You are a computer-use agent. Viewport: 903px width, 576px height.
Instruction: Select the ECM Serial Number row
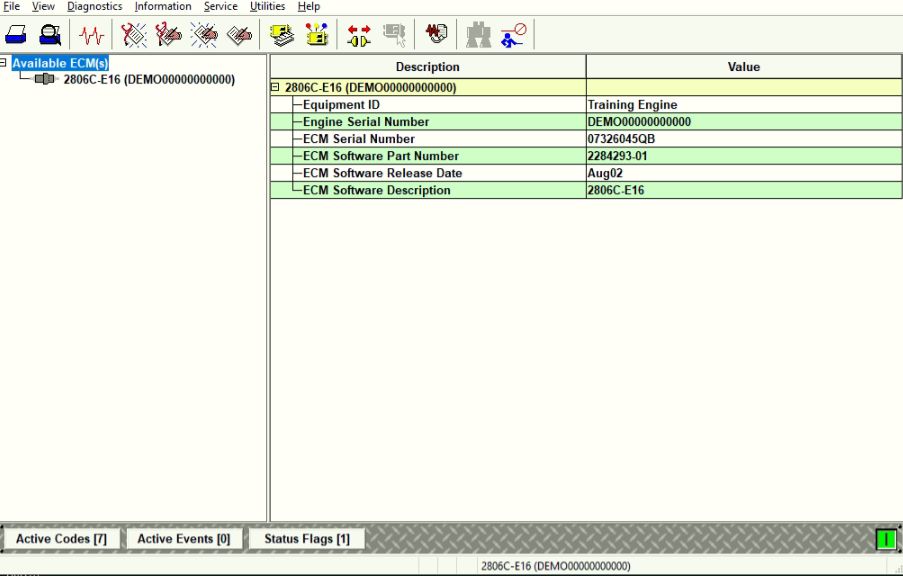[x=359, y=139]
